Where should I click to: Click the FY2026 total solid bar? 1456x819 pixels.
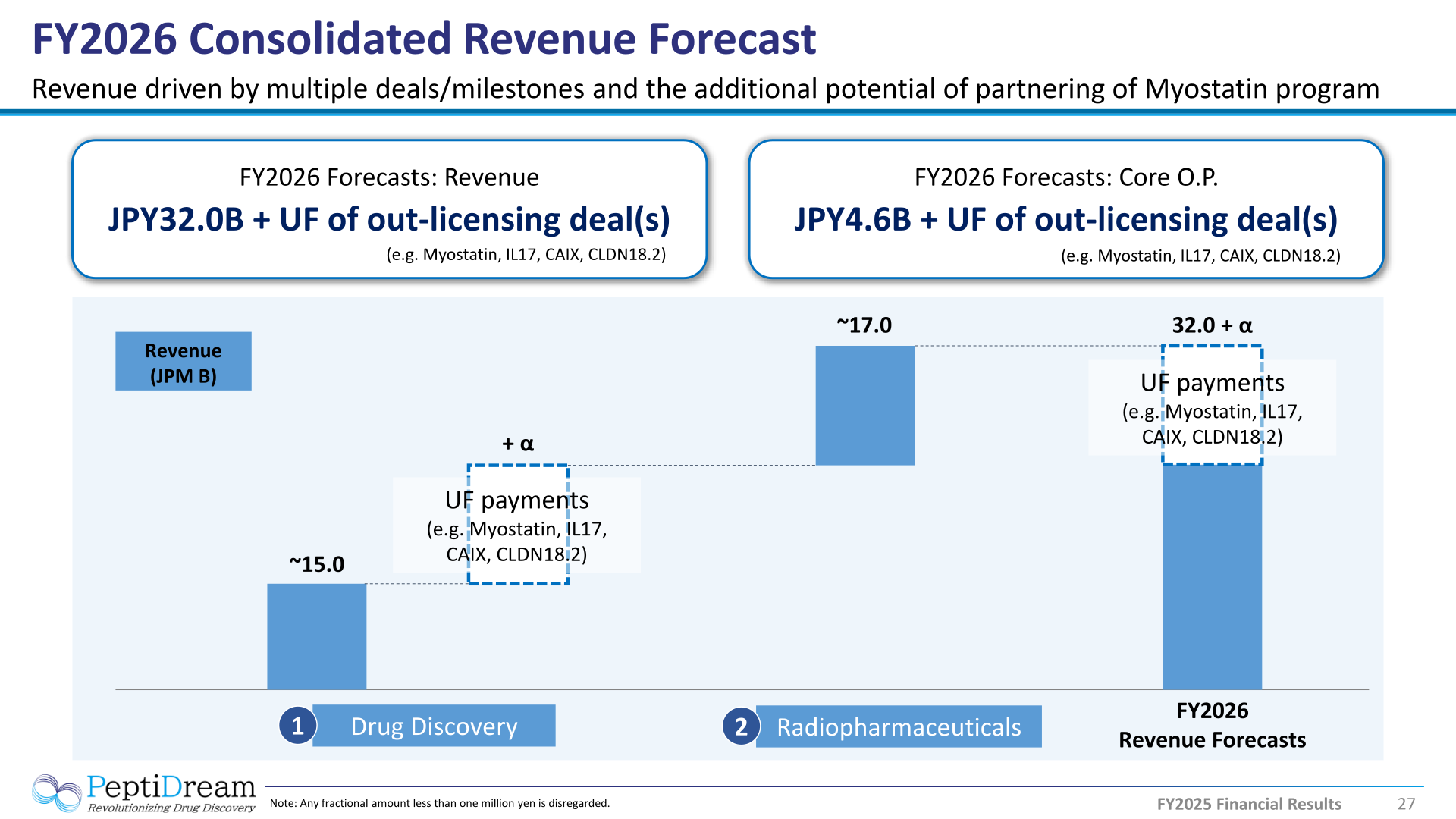[1213, 577]
